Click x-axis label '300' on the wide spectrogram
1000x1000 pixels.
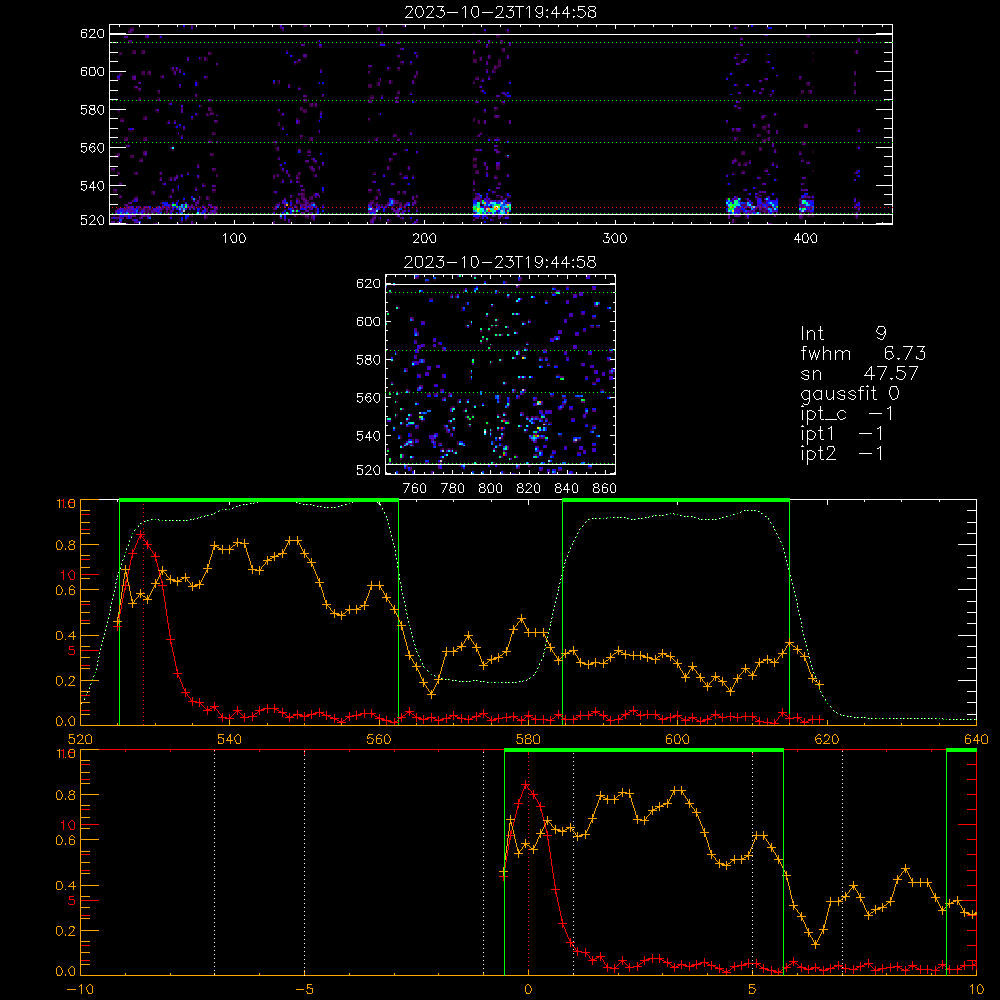tap(615, 239)
